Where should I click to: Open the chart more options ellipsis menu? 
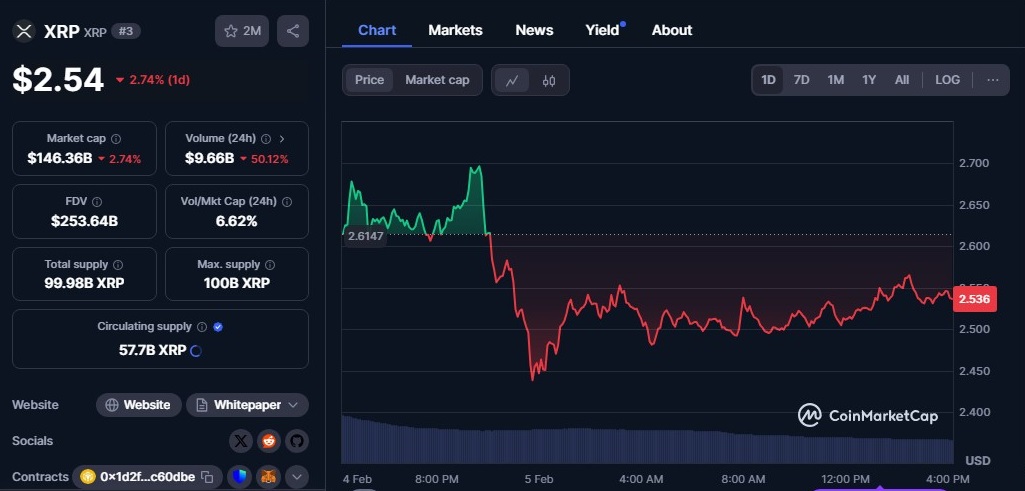tap(992, 80)
